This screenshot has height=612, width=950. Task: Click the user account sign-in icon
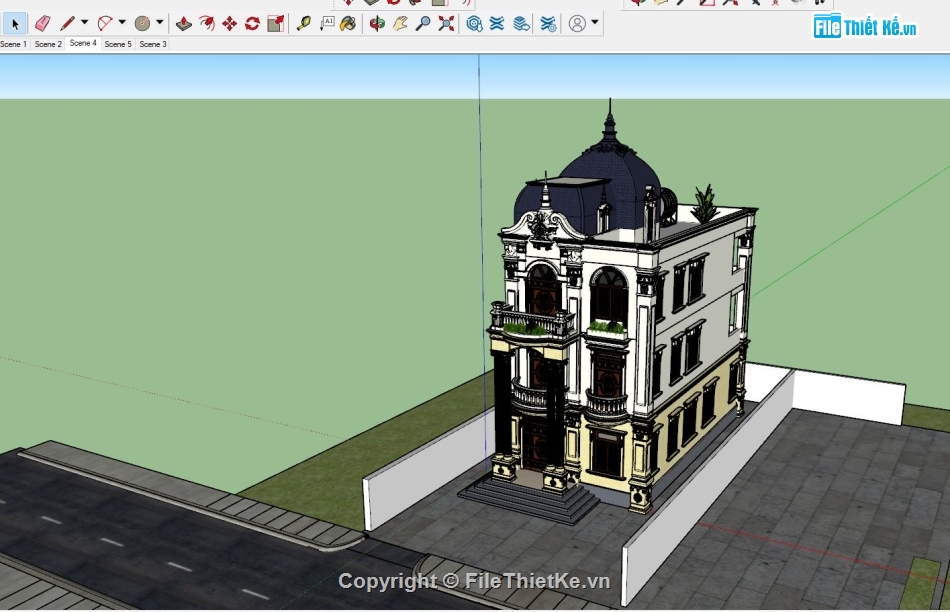coord(577,24)
